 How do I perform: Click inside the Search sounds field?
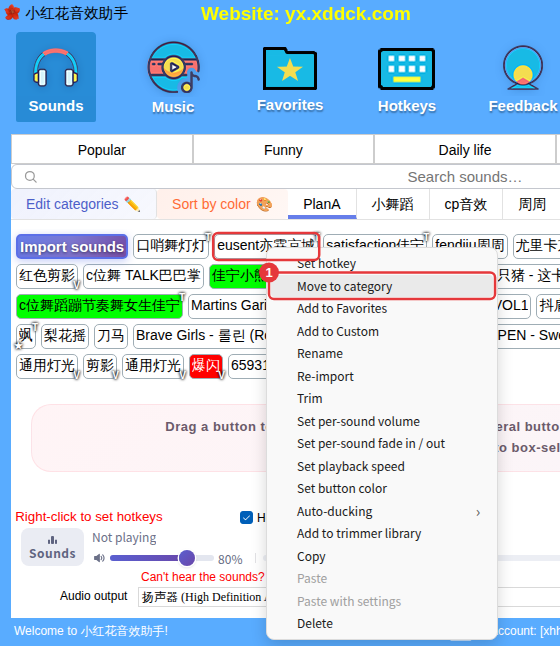[286, 177]
